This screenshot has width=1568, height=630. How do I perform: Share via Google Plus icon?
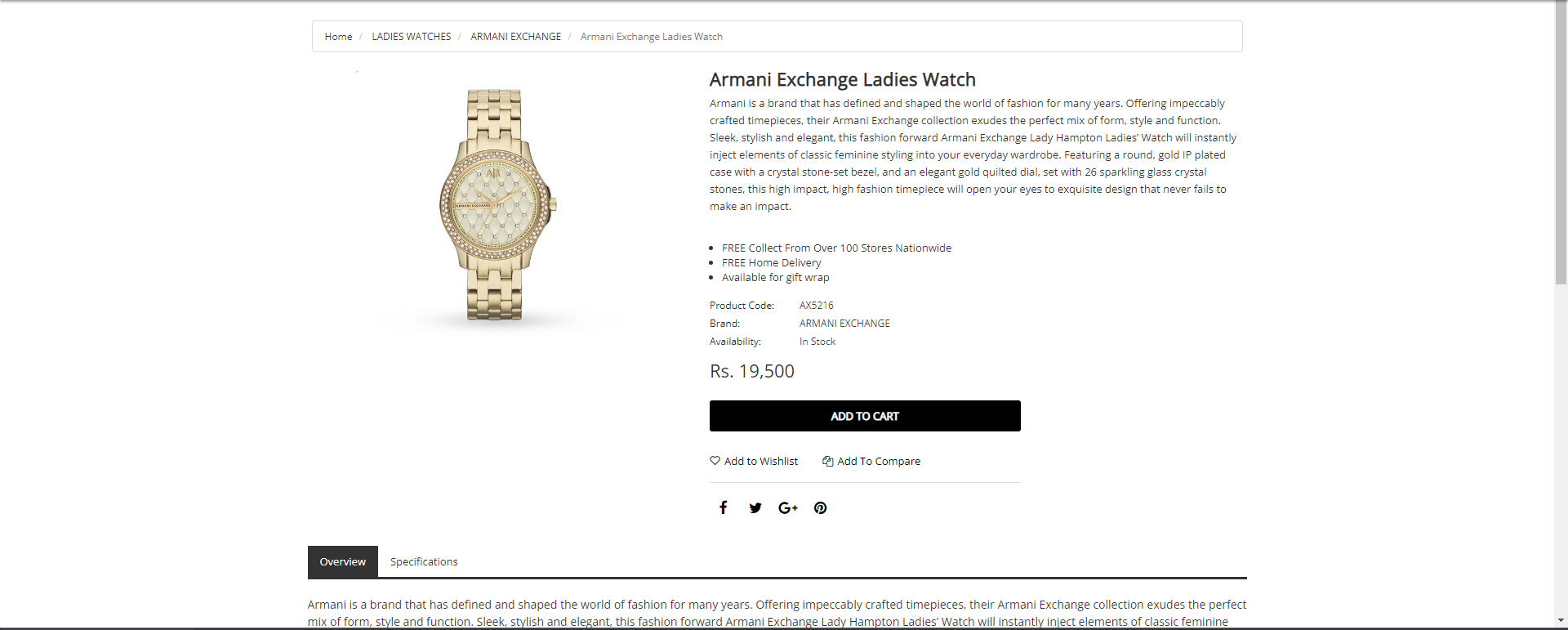pos(788,508)
